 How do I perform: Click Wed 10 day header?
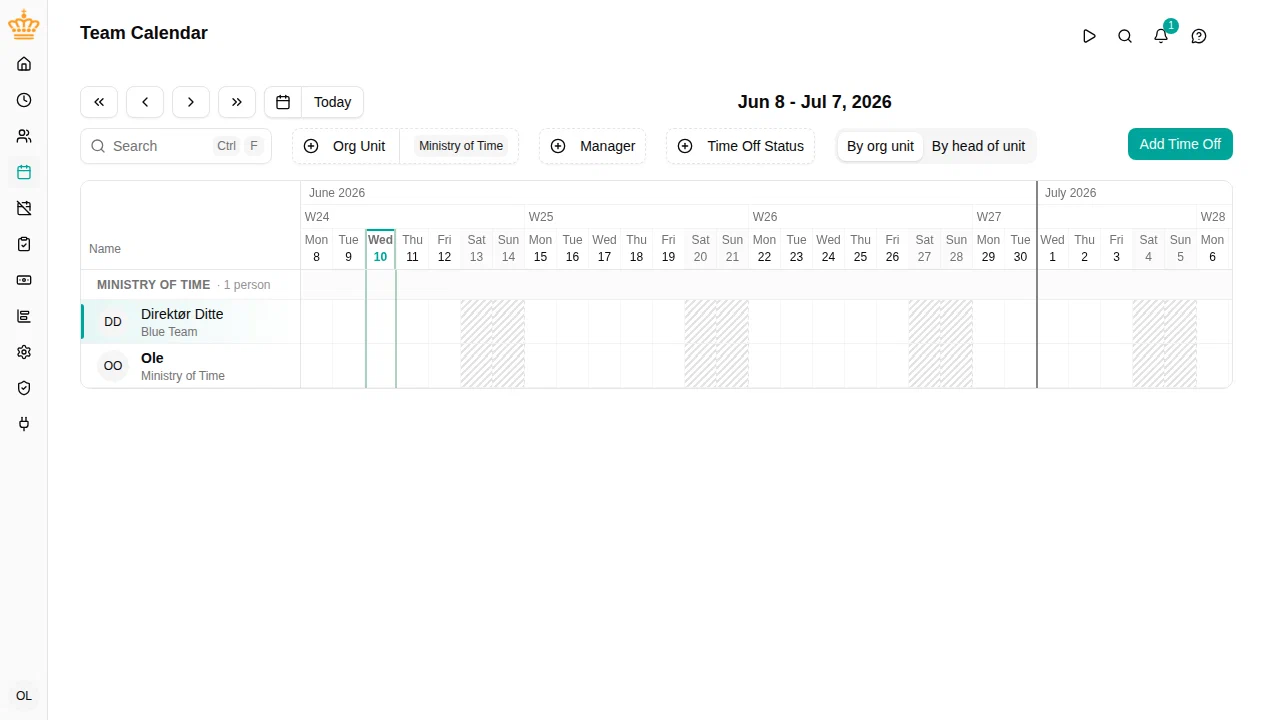380,248
